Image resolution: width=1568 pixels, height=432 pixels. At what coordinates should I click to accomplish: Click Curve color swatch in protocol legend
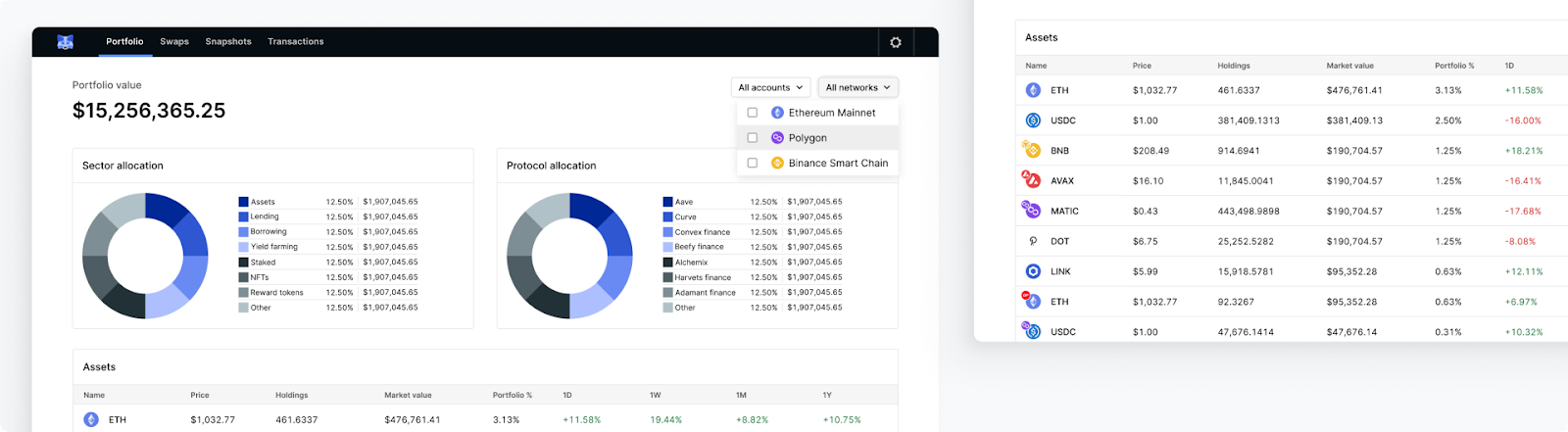pos(667,216)
